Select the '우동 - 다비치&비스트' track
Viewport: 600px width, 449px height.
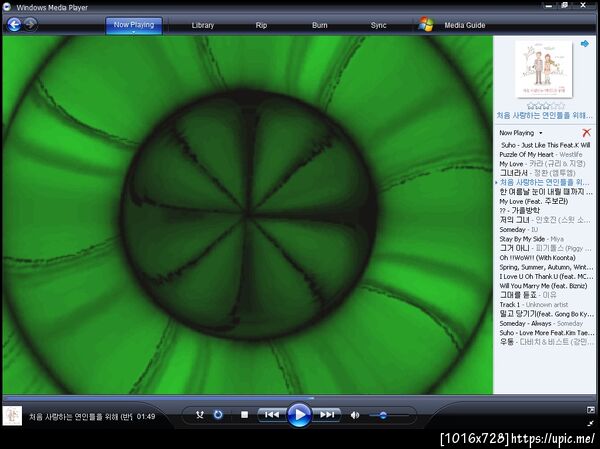point(545,342)
